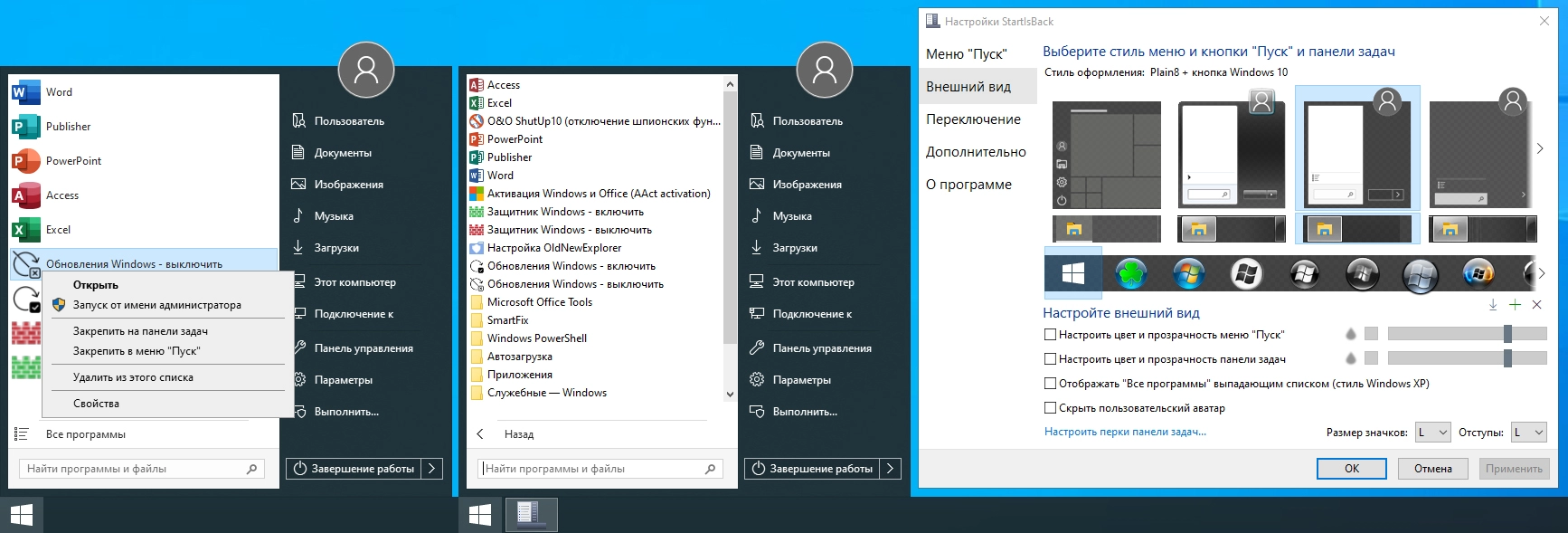Open the Windows PowerShell folder
The height and width of the screenshot is (533, 1568).
click(x=528, y=338)
